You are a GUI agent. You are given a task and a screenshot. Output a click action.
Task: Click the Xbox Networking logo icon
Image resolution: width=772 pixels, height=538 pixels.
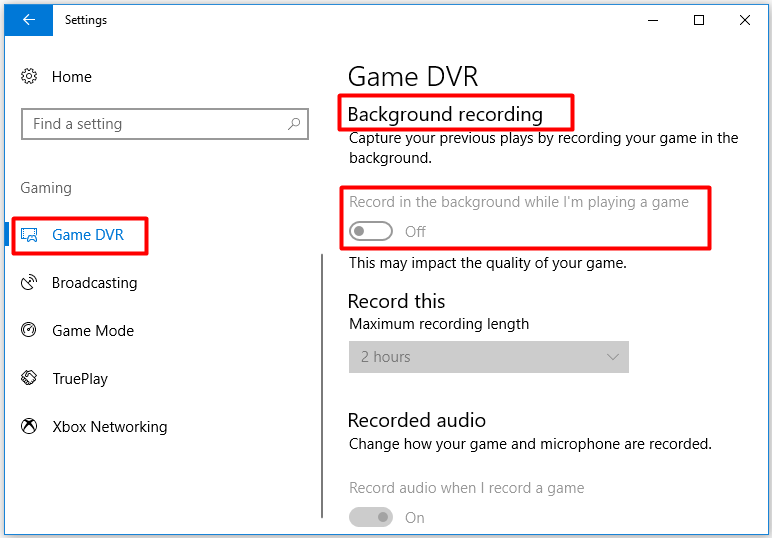[x=29, y=426]
